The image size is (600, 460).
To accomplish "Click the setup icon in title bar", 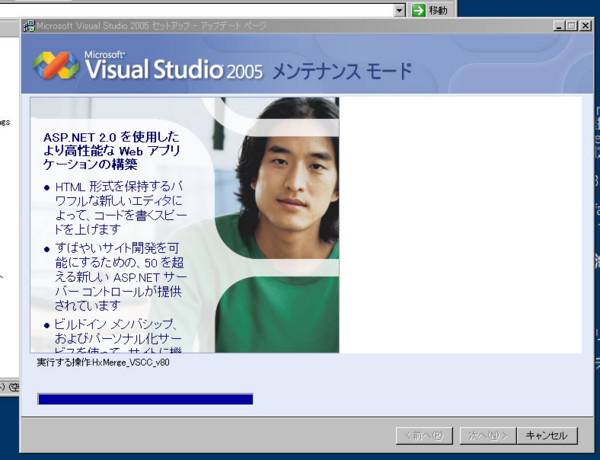I will [x=29, y=26].
